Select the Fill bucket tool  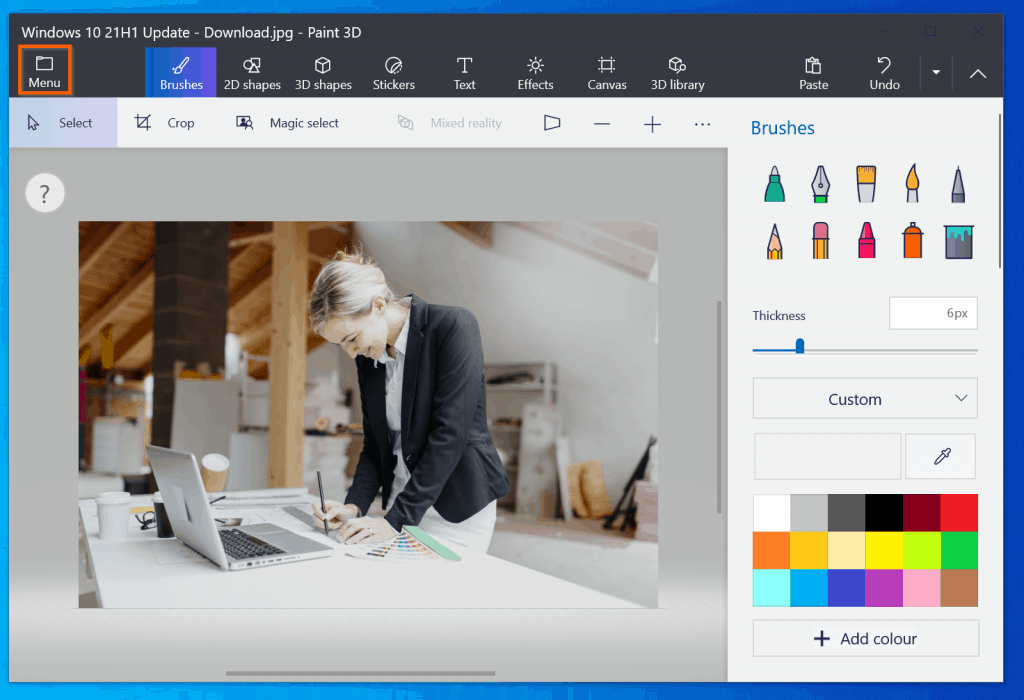click(959, 242)
